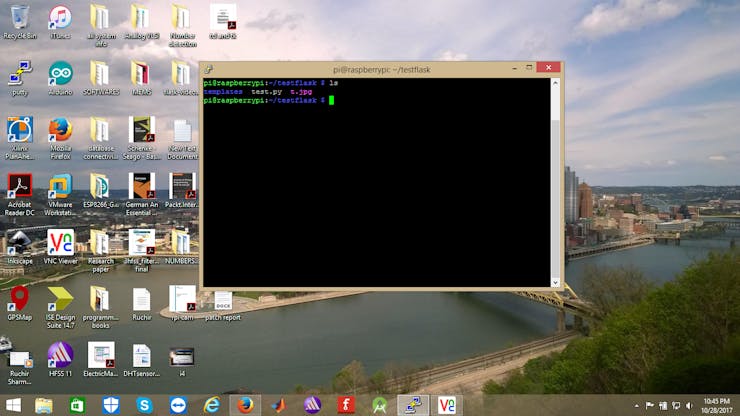Open Windows Store from the taskbar
This screenshot has width=740, height=416.
77,405
